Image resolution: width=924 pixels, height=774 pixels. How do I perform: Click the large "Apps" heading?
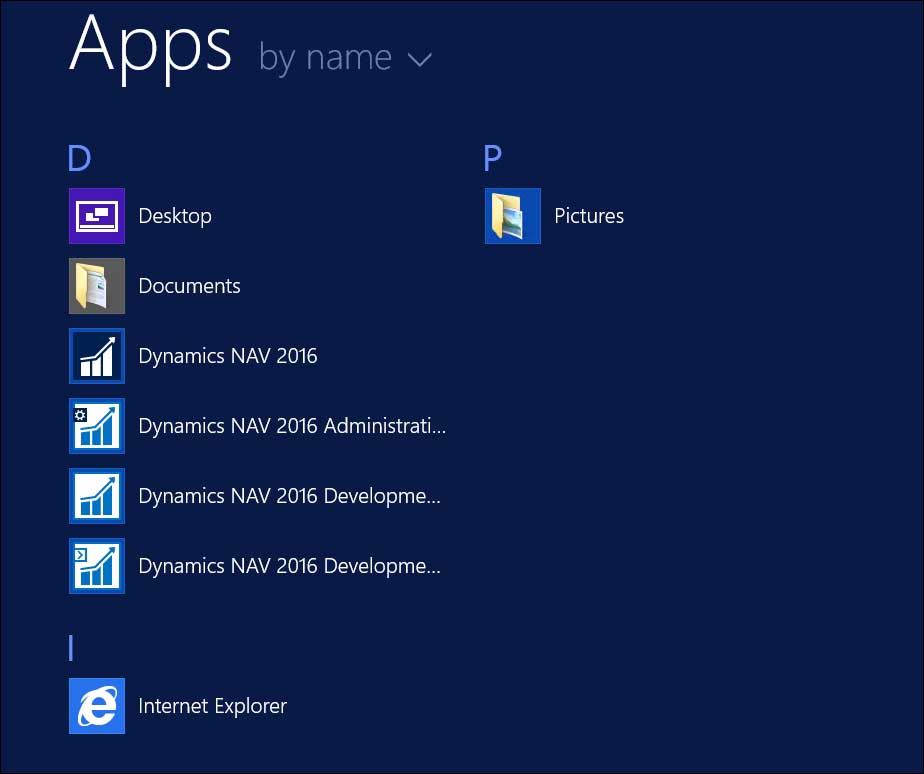point(150,48)
